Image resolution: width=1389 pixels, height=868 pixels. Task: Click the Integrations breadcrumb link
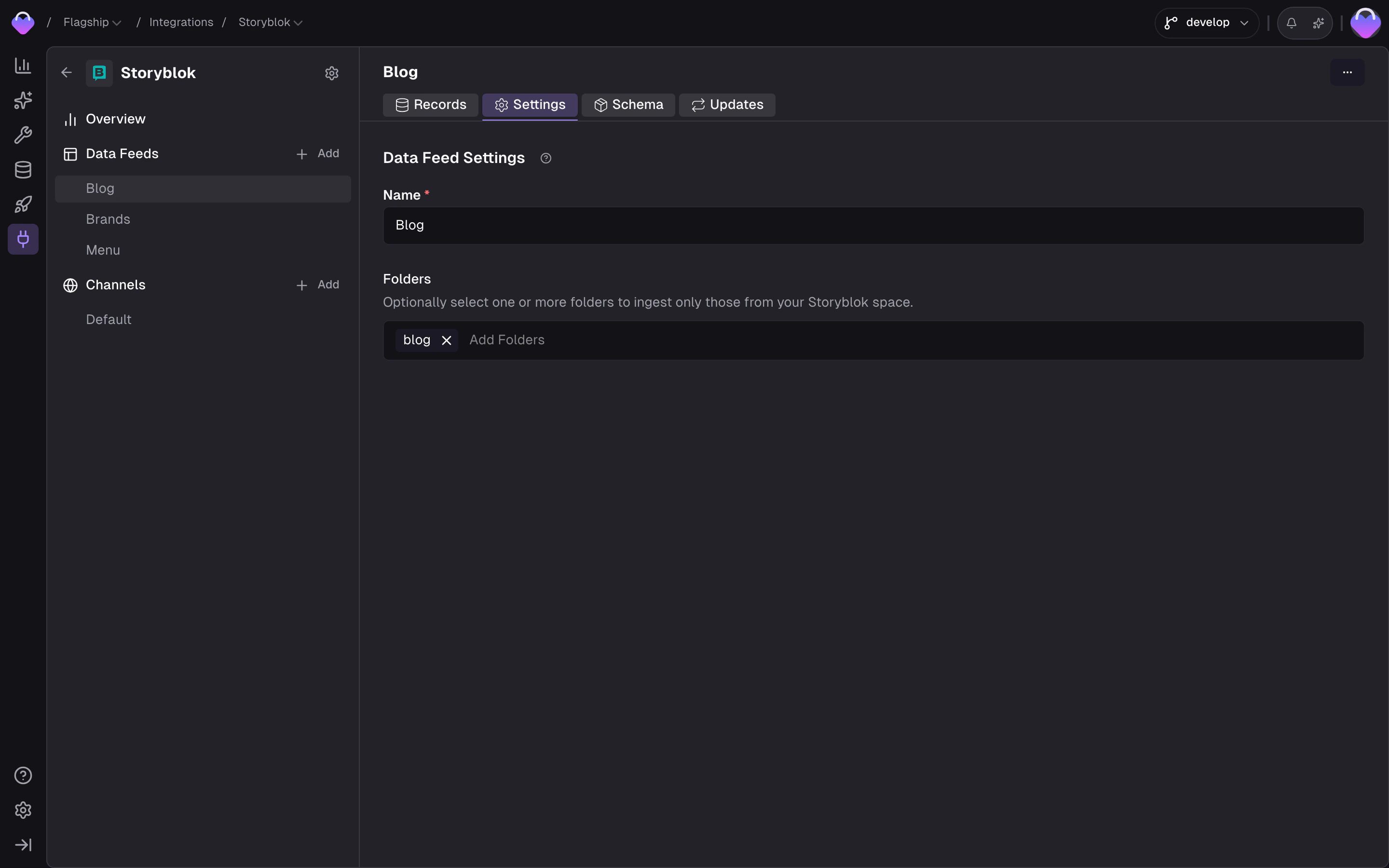click(181, 22)
